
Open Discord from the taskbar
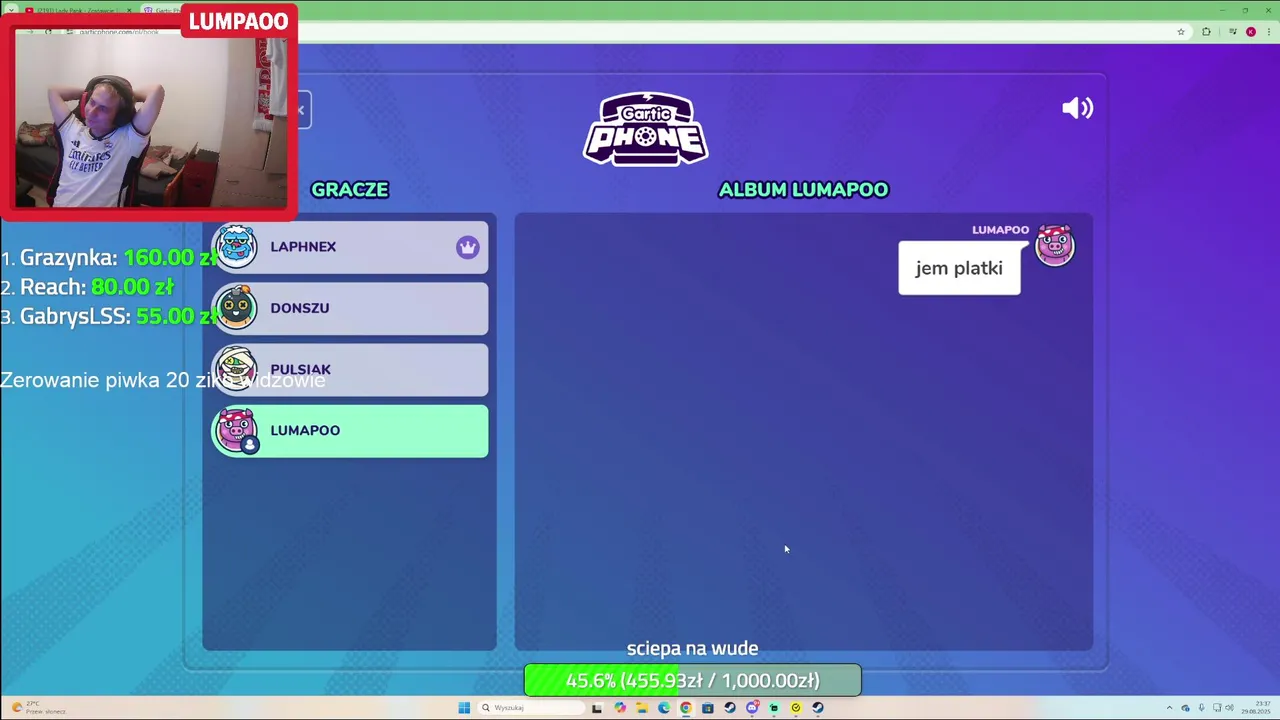point(752,708)
